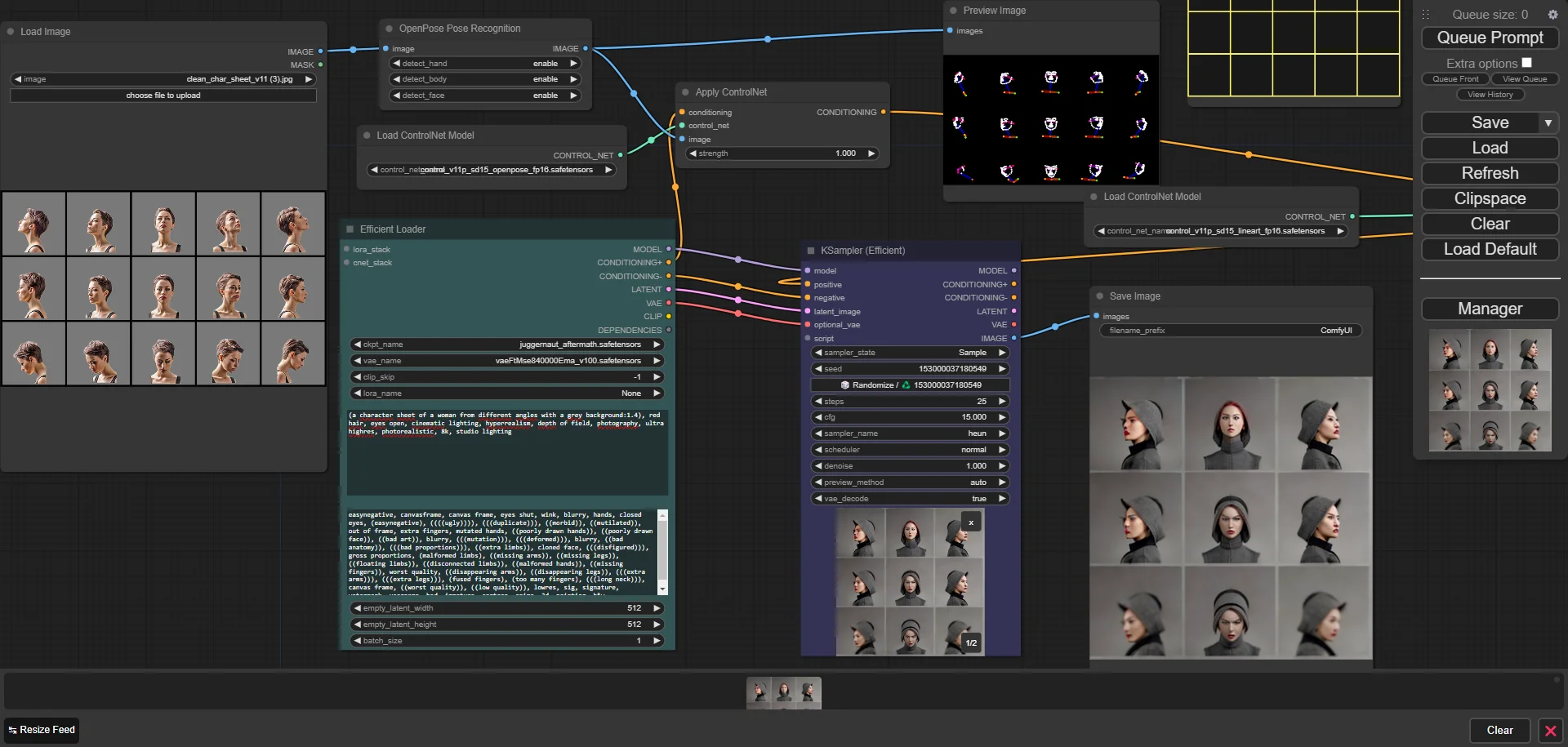Open the View Queue list
This screenshot has height=747, width=1568.
[1524, 79]
